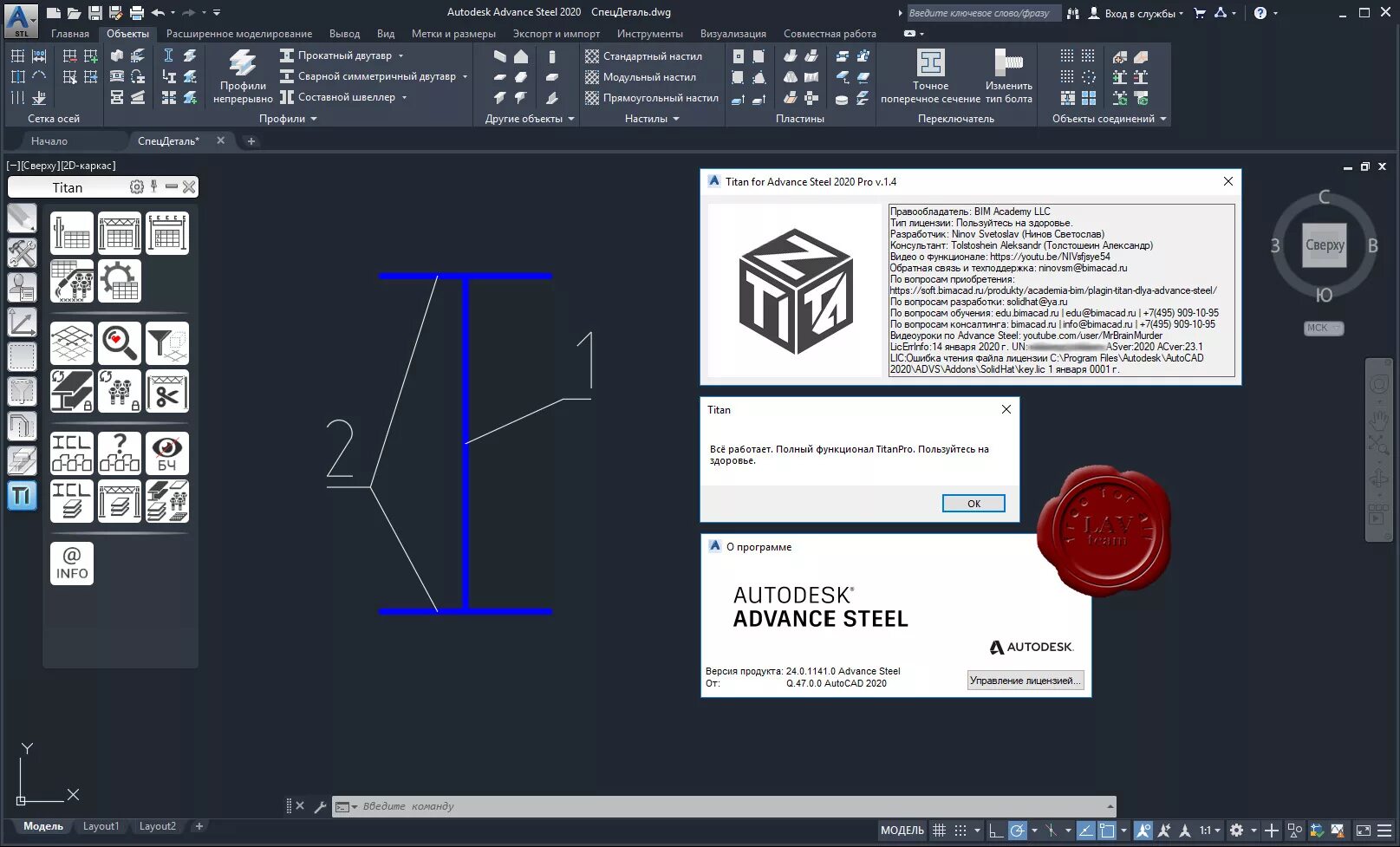
Task: Click the column with table icon in Titan
Action: tap(72, 233)
